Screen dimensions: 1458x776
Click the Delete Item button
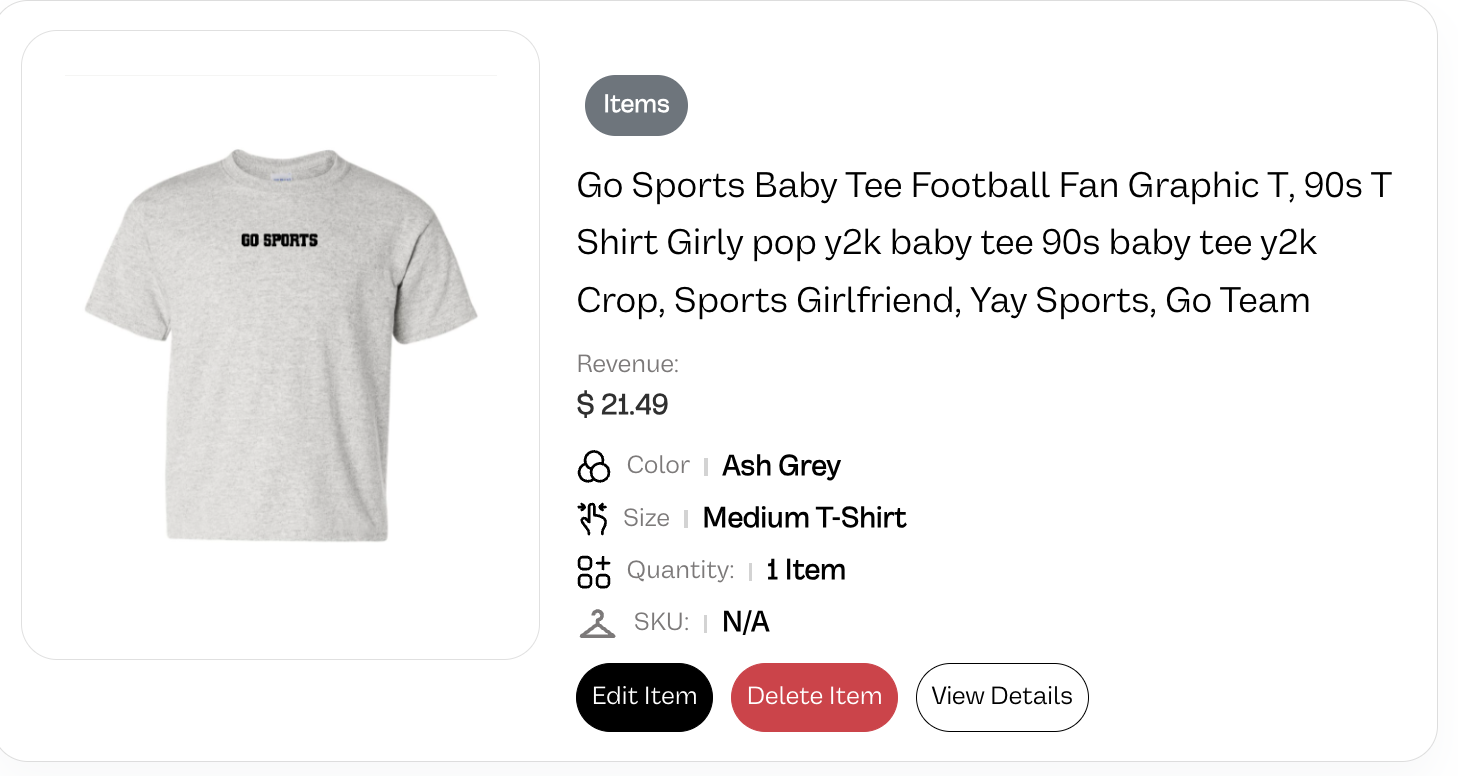tap(814, 697)
